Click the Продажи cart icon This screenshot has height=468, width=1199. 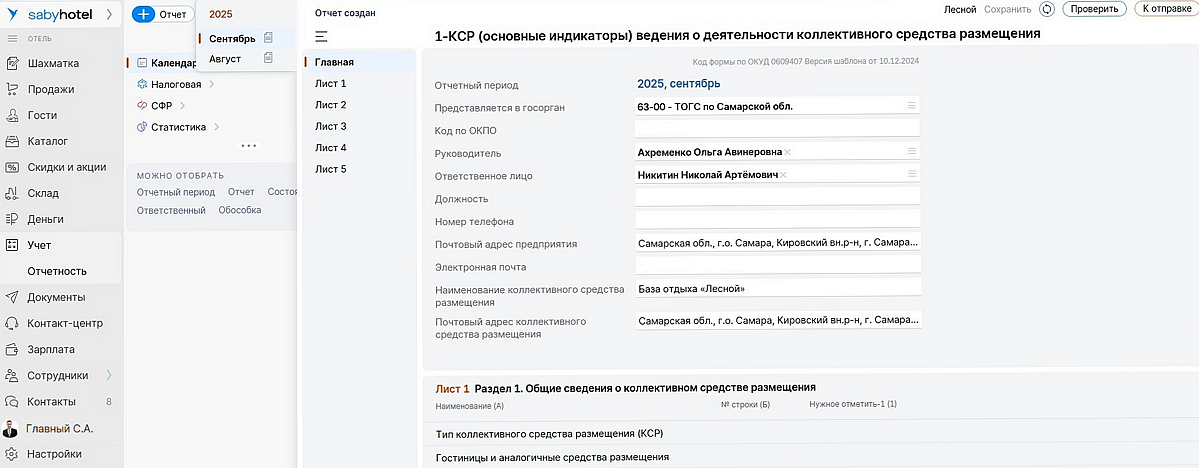click(12, 89)
